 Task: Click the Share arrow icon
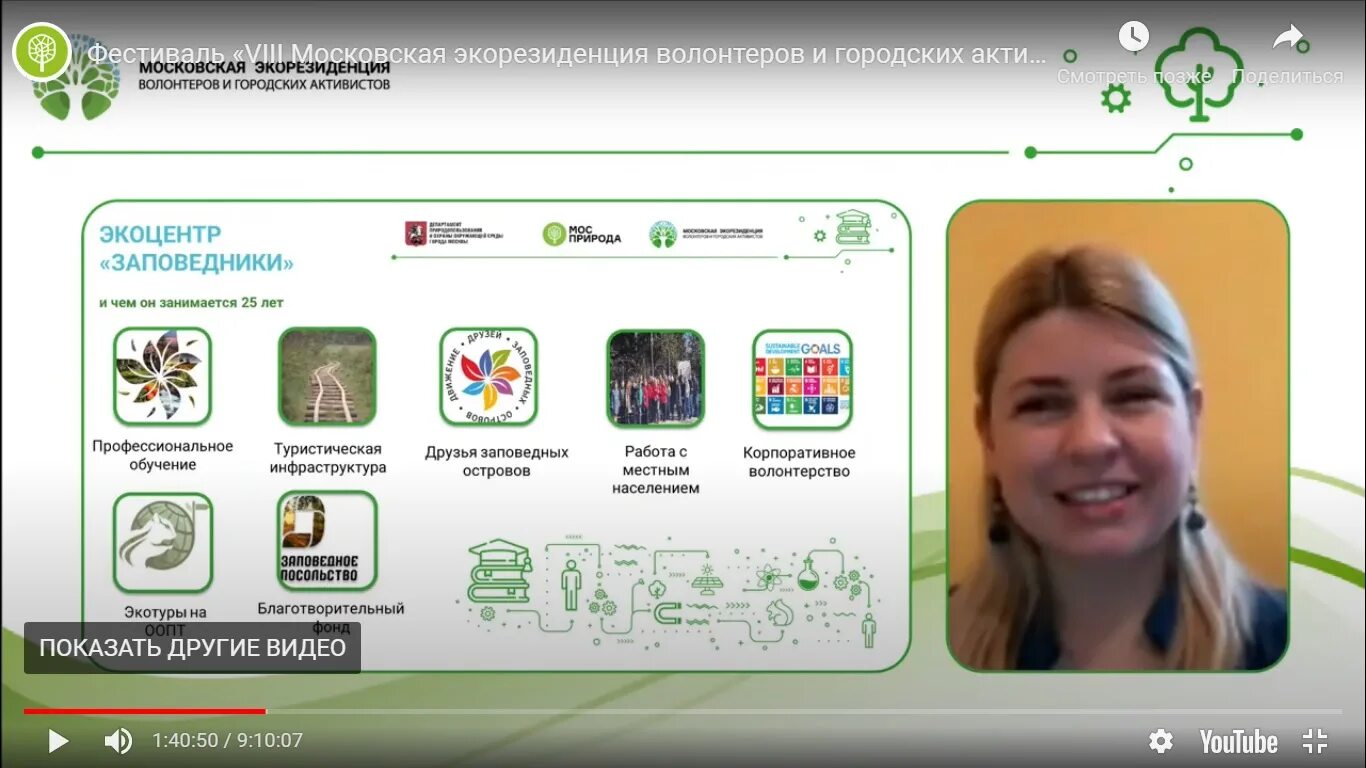point(1287,38)
